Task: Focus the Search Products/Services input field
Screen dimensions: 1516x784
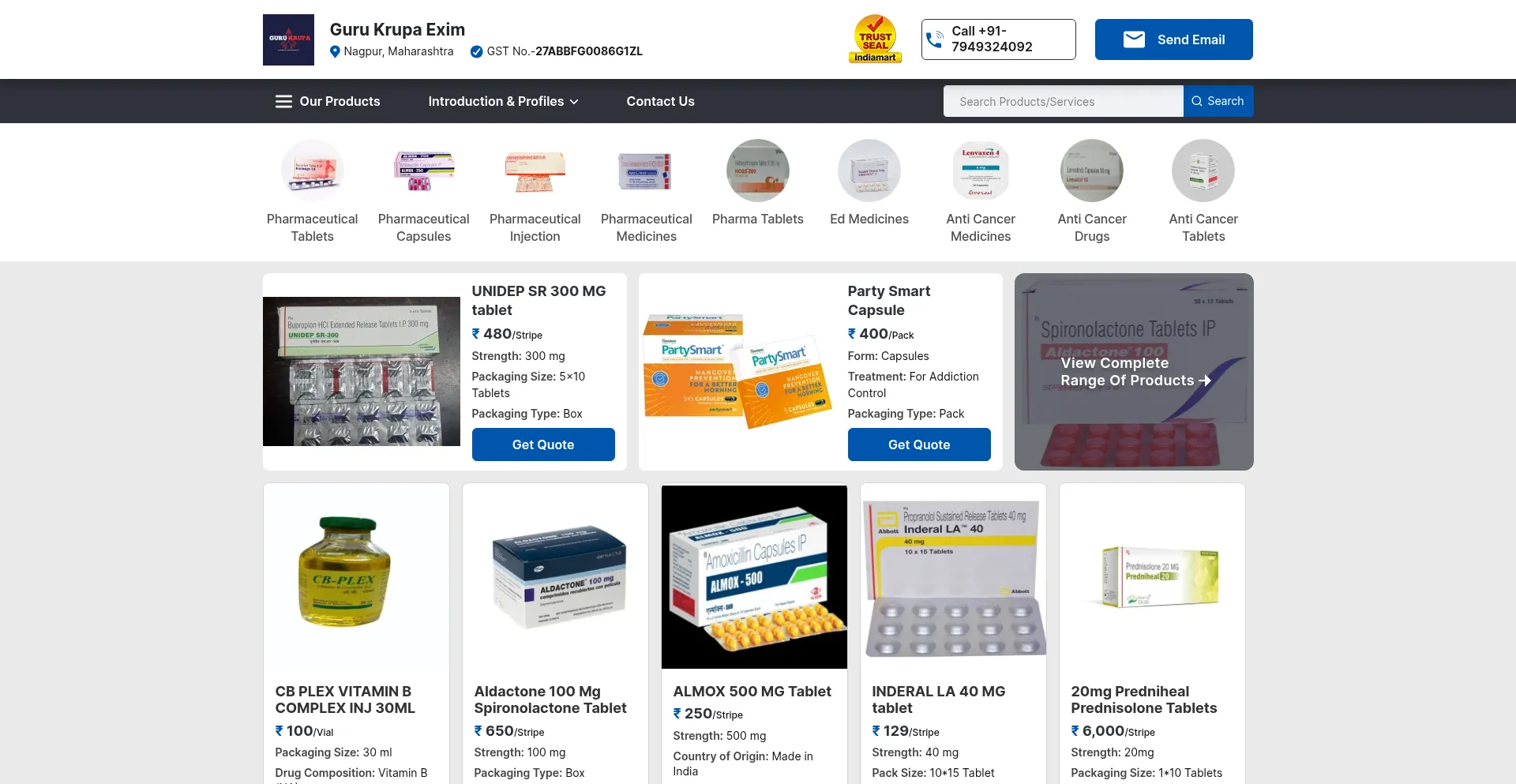Action: click(x=1064, y=101)
